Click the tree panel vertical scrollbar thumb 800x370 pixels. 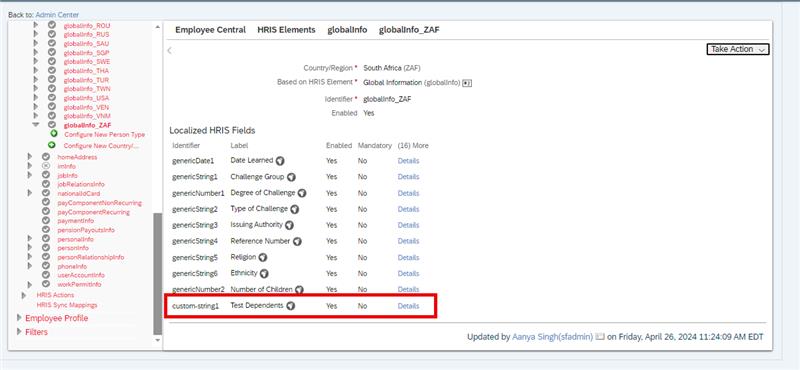pos(158,274)
